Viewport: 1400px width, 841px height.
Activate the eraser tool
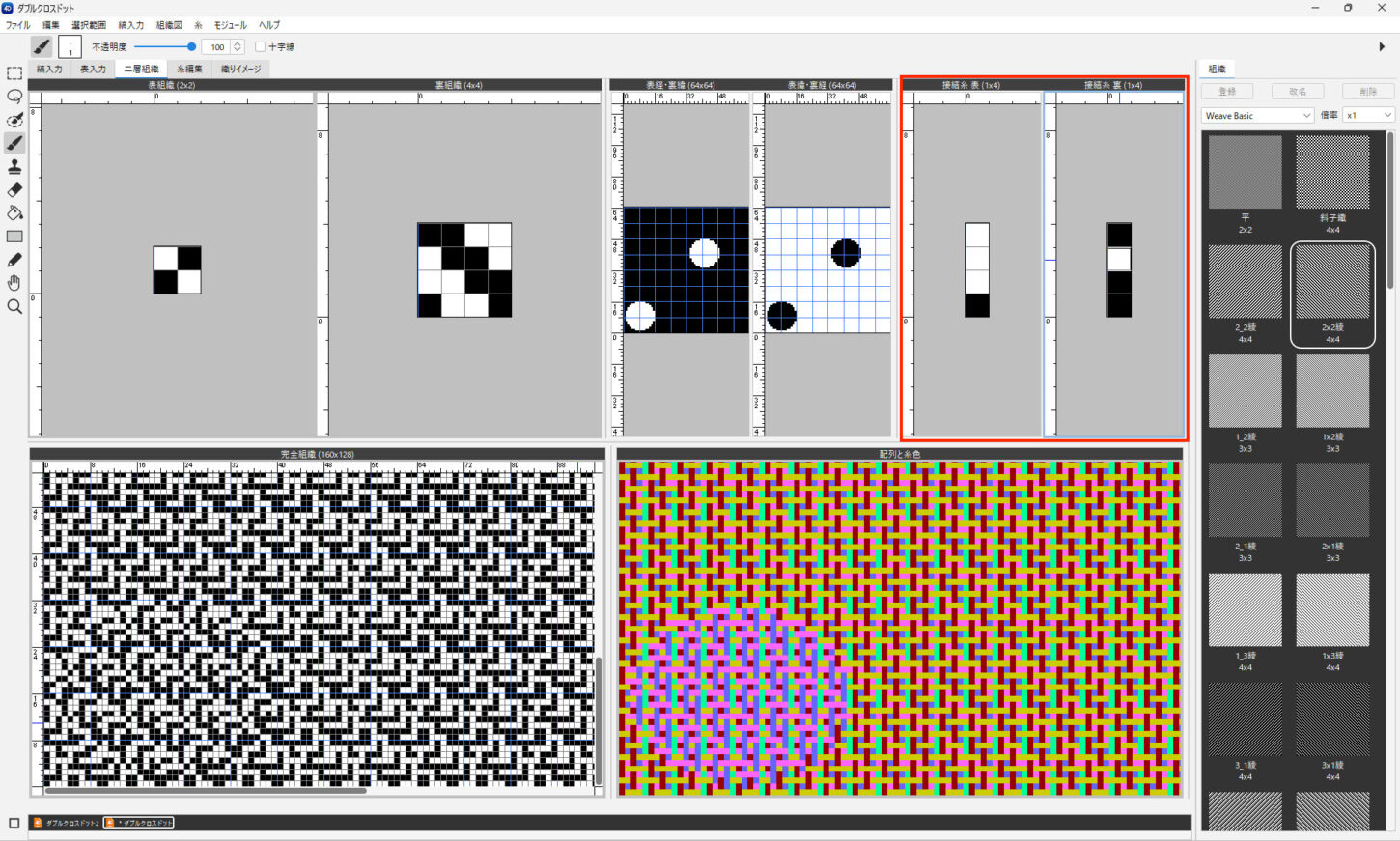[x=14, y=190]
